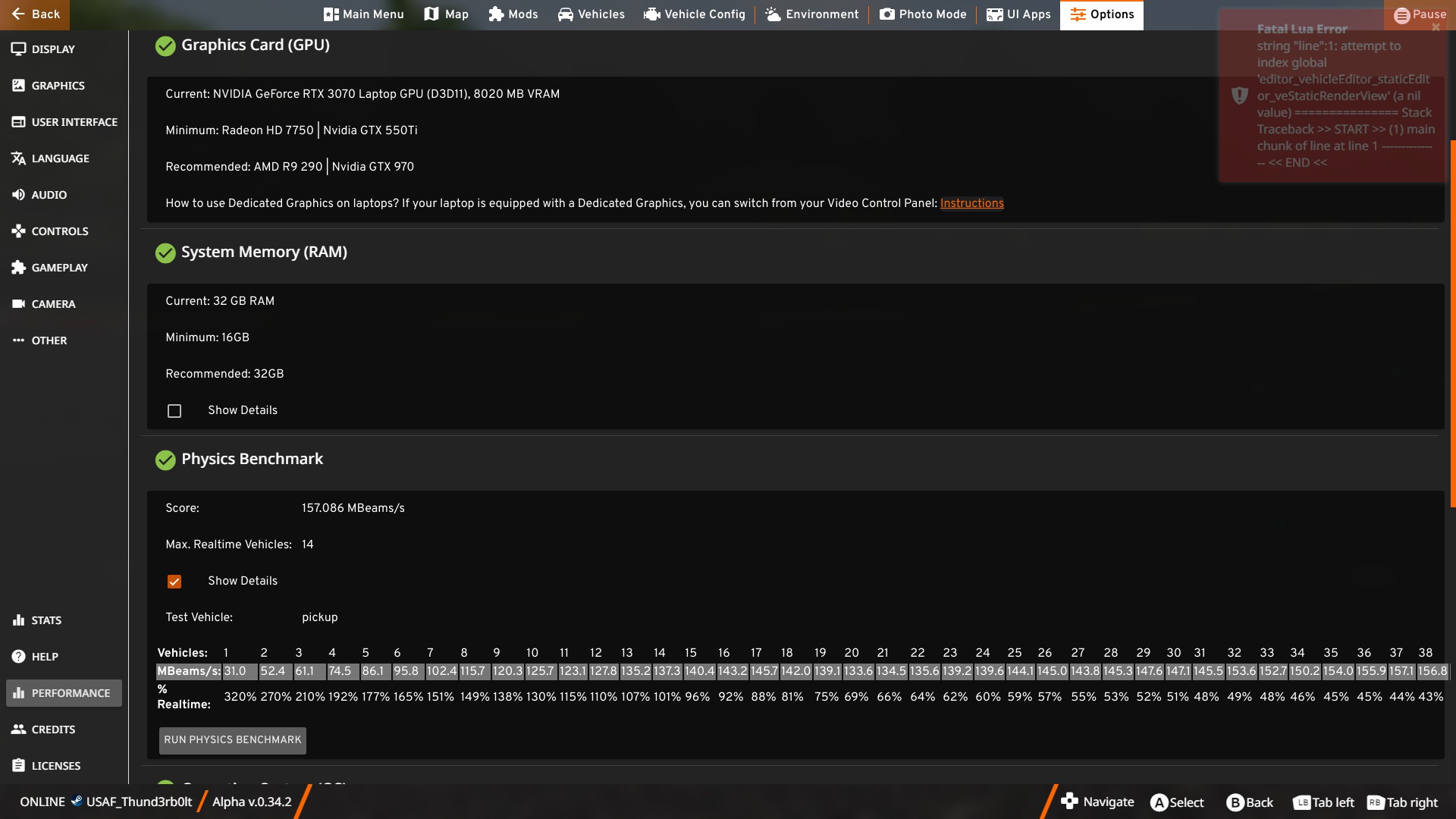Click the Help question mark icon

(18, 657)
